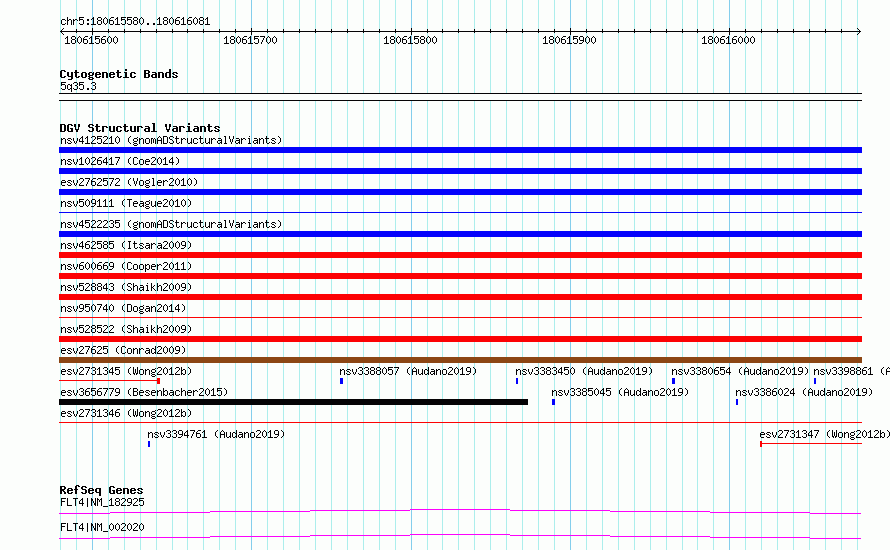Select nsv3388057 (Audano2019) label
The image size is (890, 550).
[x=408, y=371]
